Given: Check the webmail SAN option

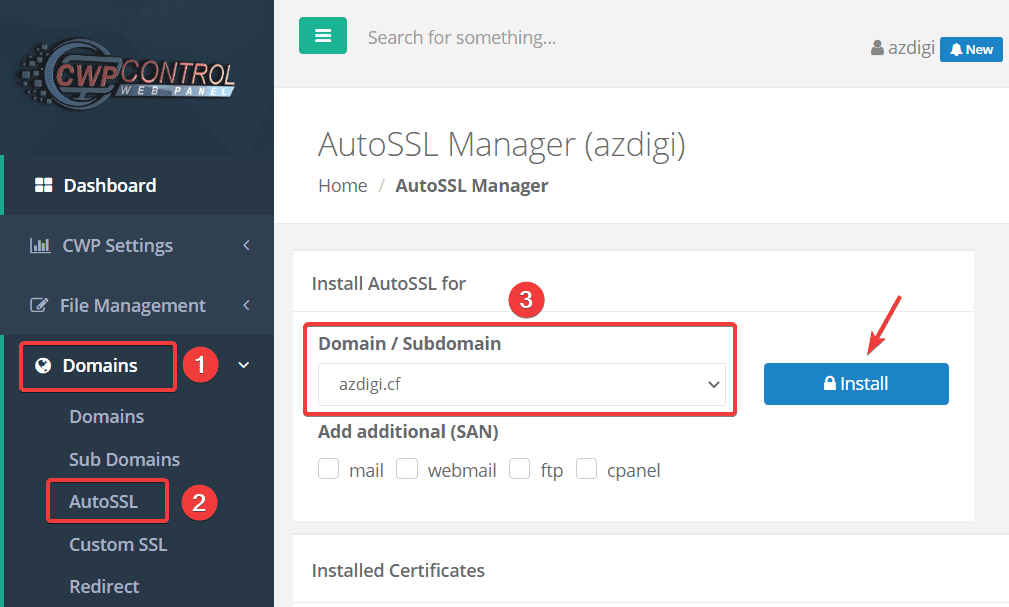Looking at the screenshot, I should click(x=407, y=469).
